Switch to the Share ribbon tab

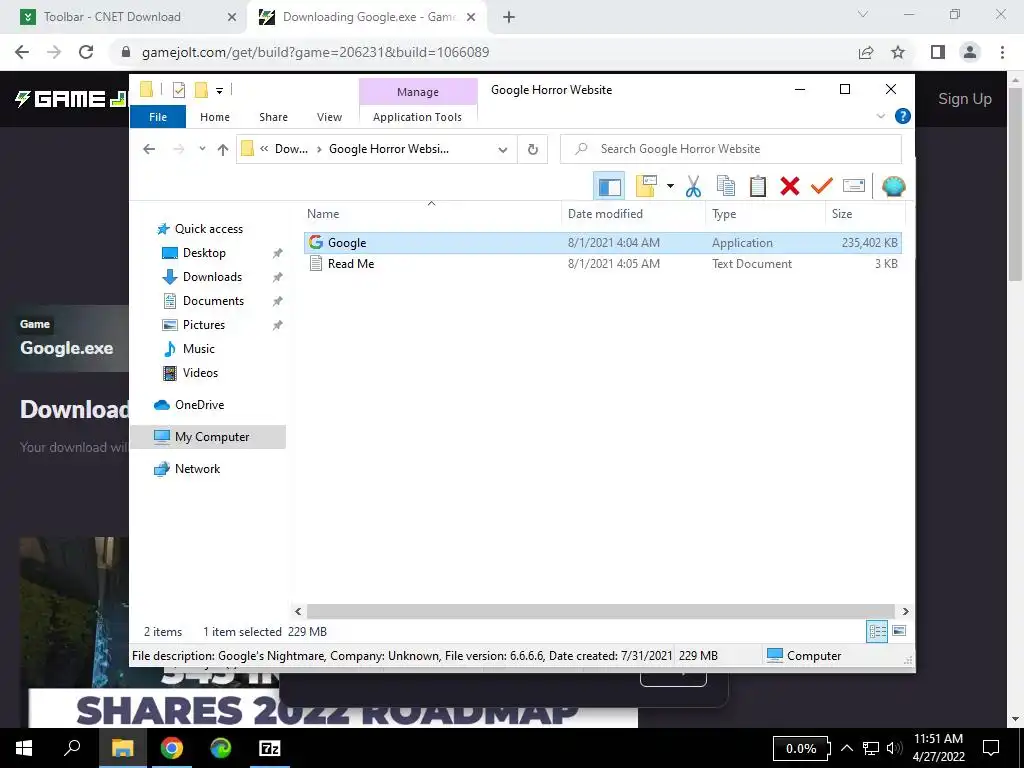[x=273, y=117]
